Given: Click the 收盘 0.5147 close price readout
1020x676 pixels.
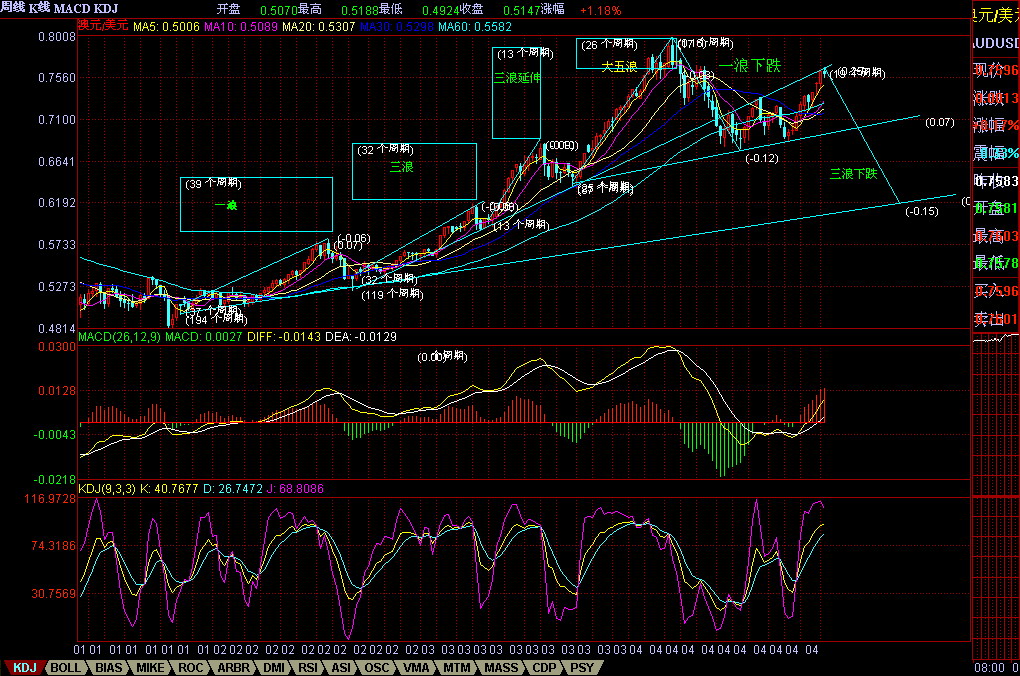Looking at the screenshot, I should point(500,10).
